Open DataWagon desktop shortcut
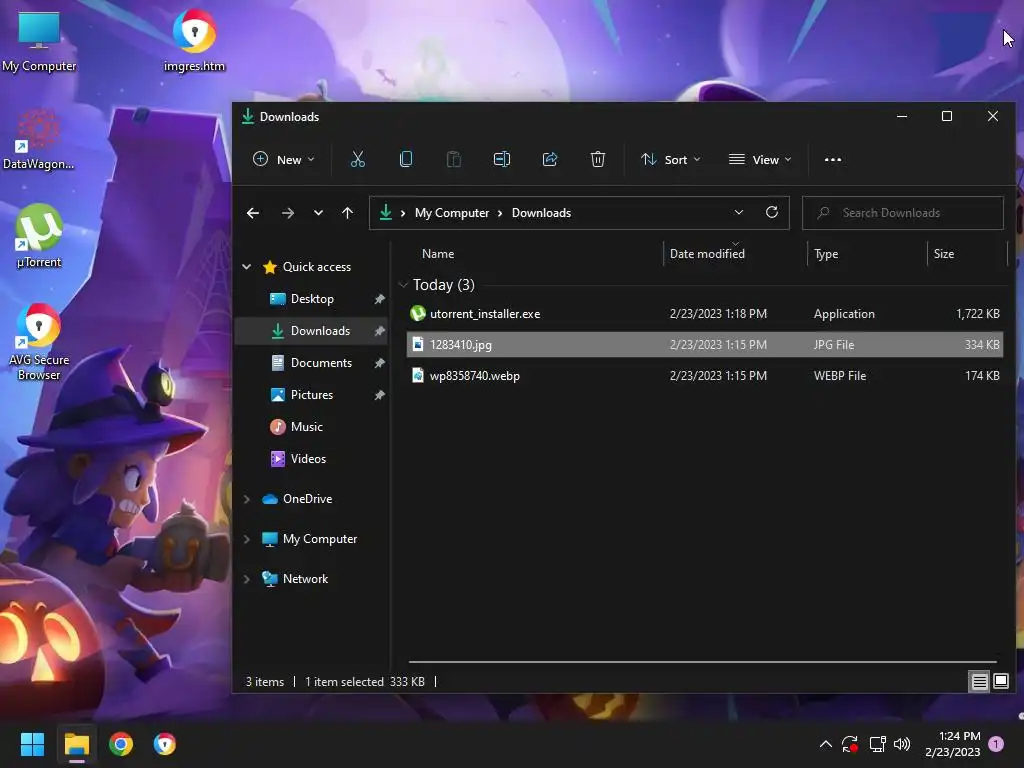 pyautogui.click(x=39, y=139)
